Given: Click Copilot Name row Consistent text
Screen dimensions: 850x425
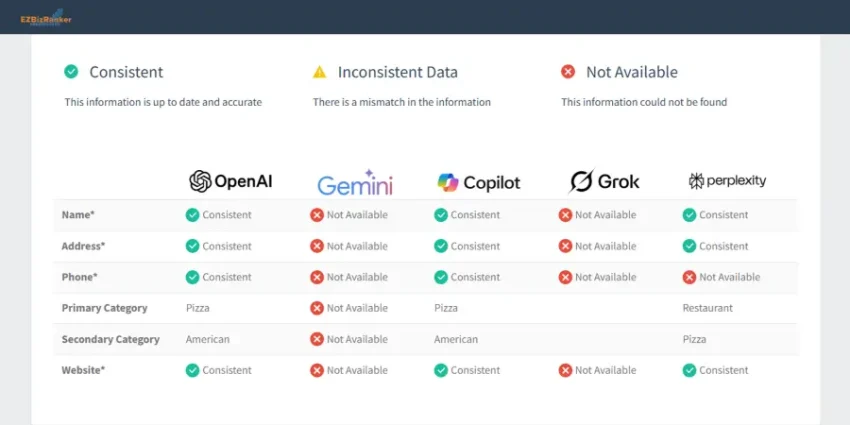Looking at the screenshot, I should tap(475, 215).
